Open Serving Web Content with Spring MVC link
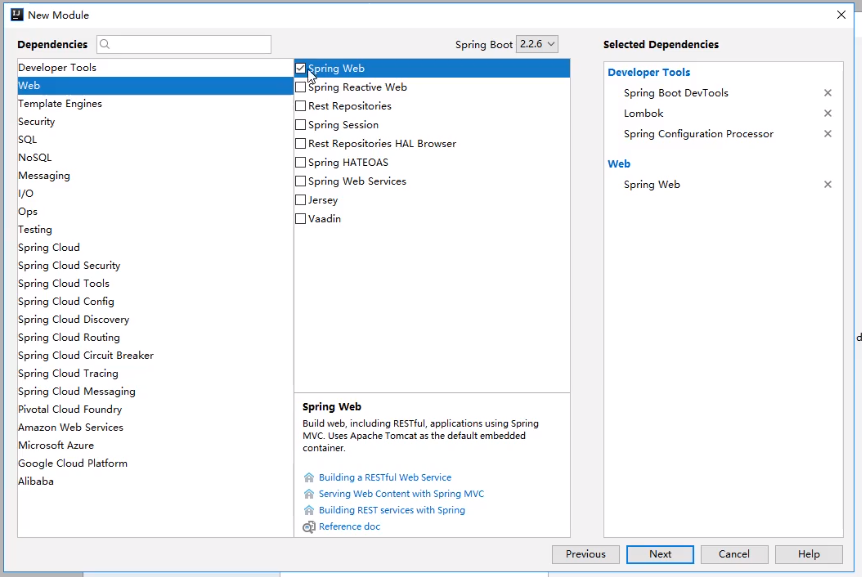The width and height of the screenshot is (862, 577). pos(401,494)
